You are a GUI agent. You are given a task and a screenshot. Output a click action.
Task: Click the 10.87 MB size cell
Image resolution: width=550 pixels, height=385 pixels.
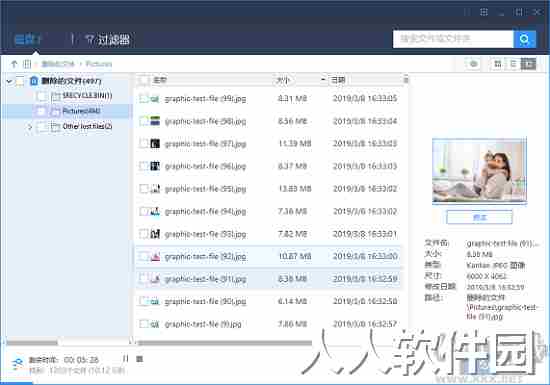pos(295,257)
